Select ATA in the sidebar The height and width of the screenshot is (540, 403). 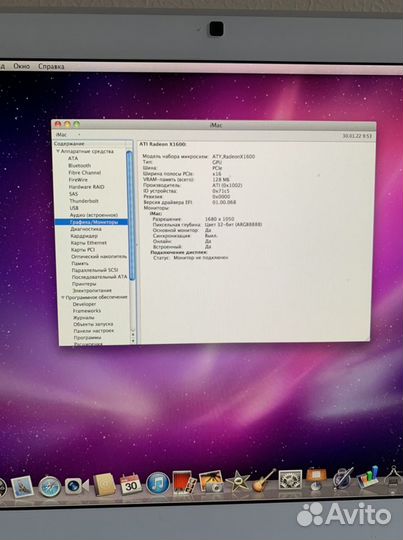coord(73,158)
